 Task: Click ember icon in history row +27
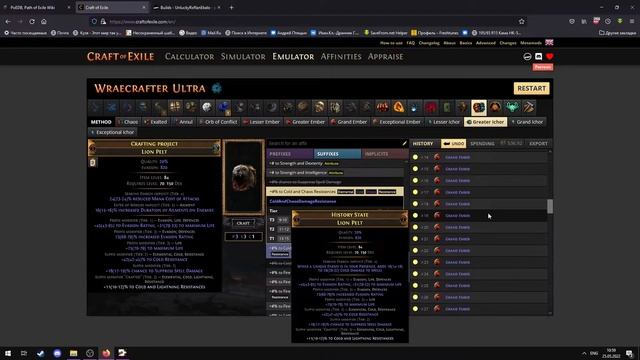click(x=437, y=309)
